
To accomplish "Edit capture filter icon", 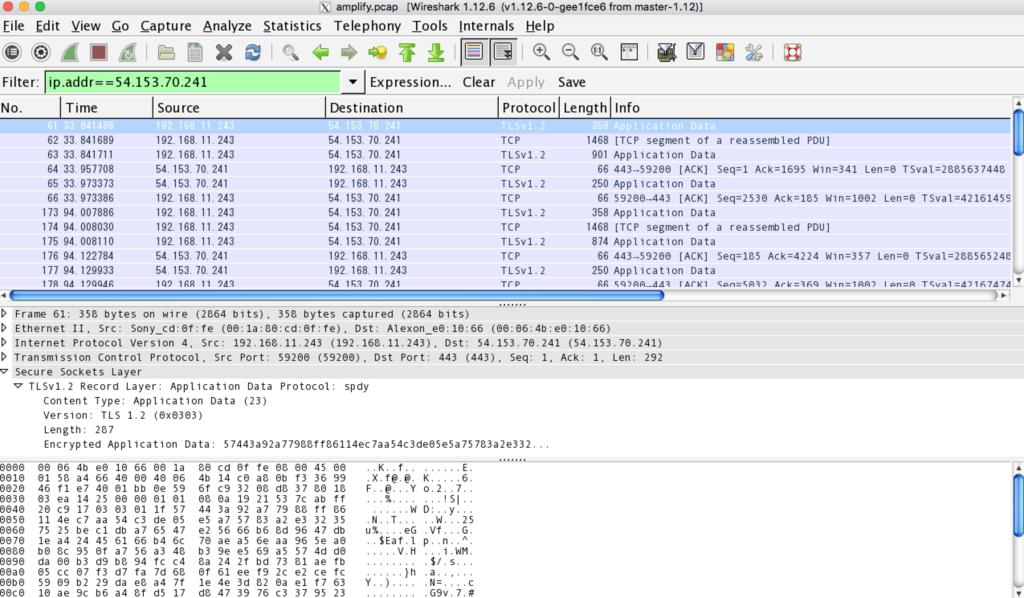I will pos(666,52).
